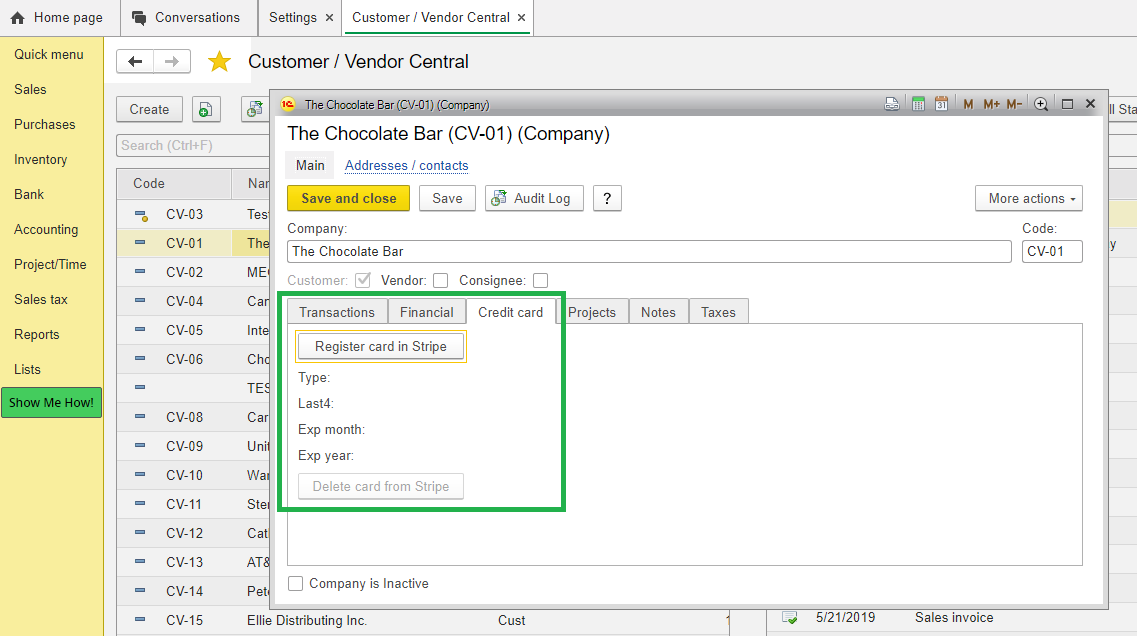Open the calendar icon in the dialog title bar
This screenshot has height=636, width=1137.
tap(941, 104)
